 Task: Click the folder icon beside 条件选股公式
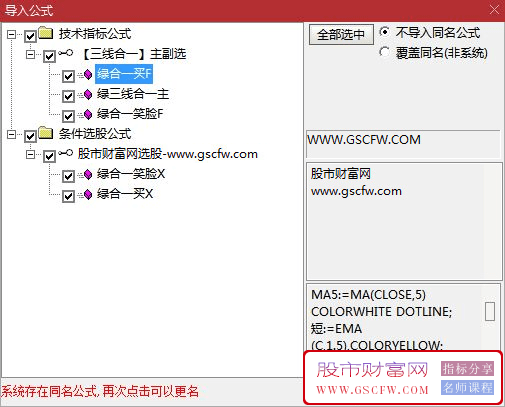click(x=46, y=133)
